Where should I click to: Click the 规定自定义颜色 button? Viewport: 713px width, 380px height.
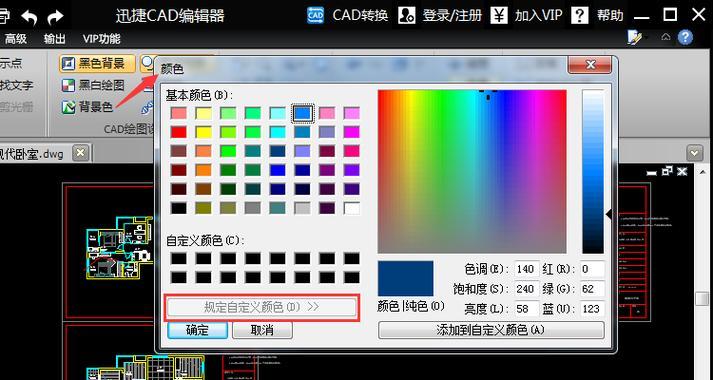(262, 307)
